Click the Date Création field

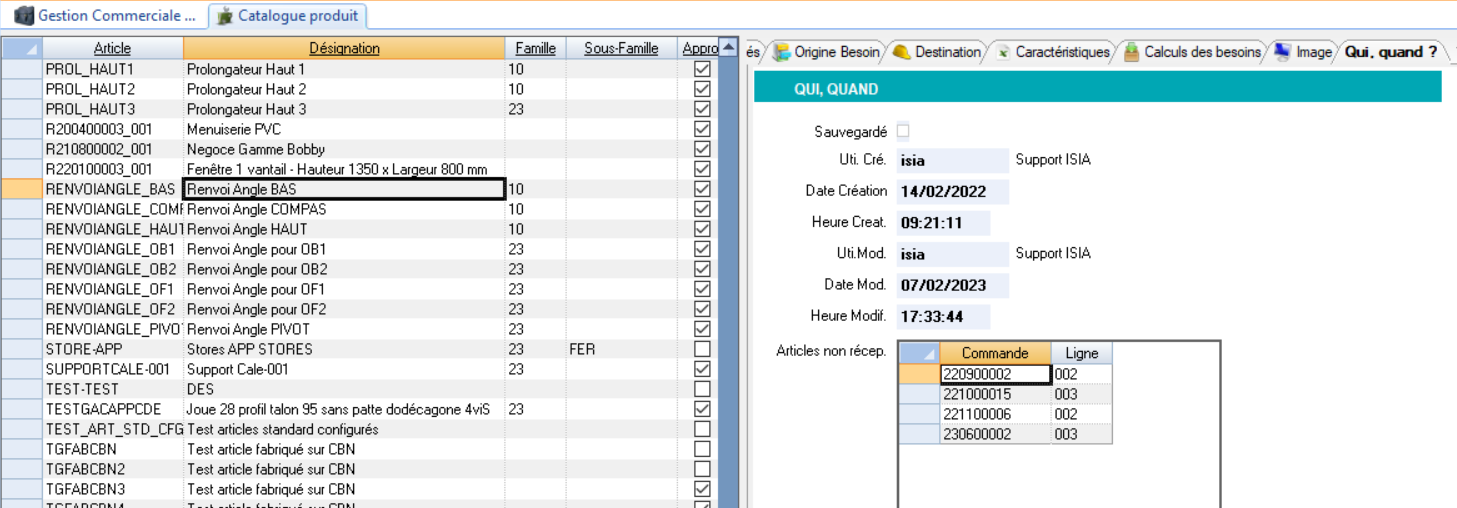pyautogui.click(x=952, y=191)
